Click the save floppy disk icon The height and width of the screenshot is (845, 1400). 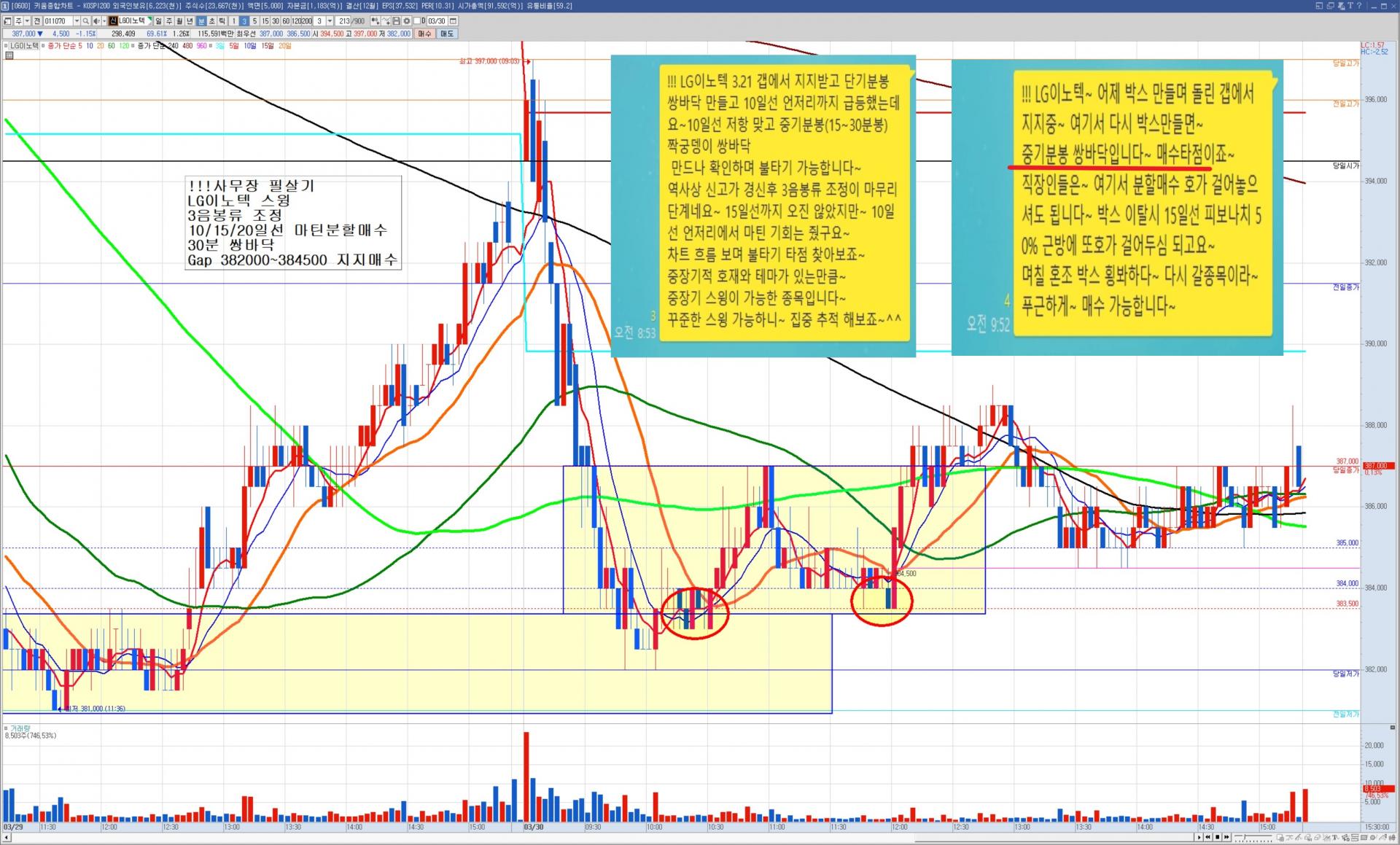pos(396,21)
